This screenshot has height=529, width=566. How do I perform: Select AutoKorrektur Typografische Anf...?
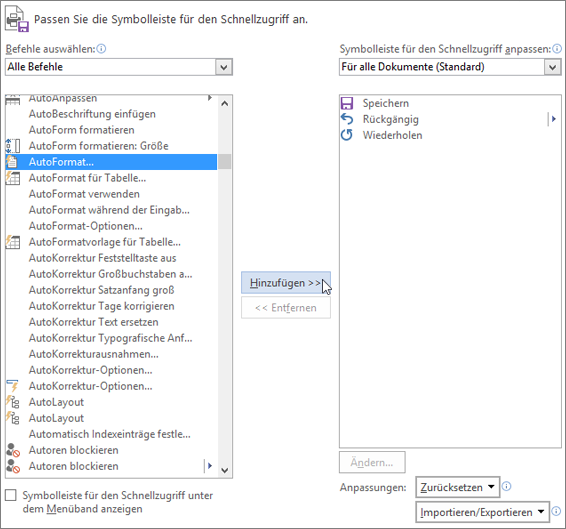pos(111,338)
